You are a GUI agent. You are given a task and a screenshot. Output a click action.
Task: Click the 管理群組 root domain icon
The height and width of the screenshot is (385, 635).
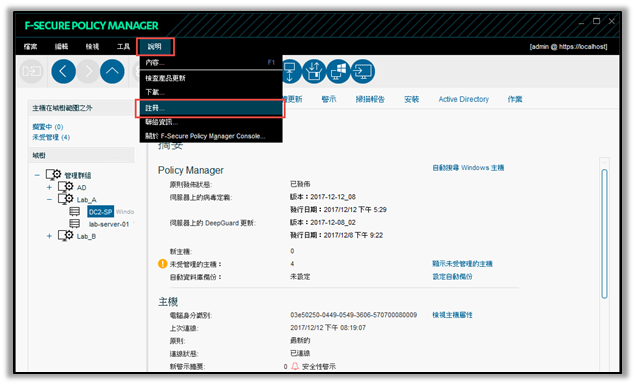click(x=53, y=174)
